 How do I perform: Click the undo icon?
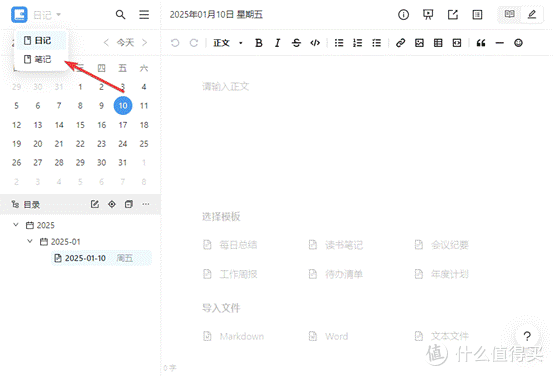click(x=175, y=43)
